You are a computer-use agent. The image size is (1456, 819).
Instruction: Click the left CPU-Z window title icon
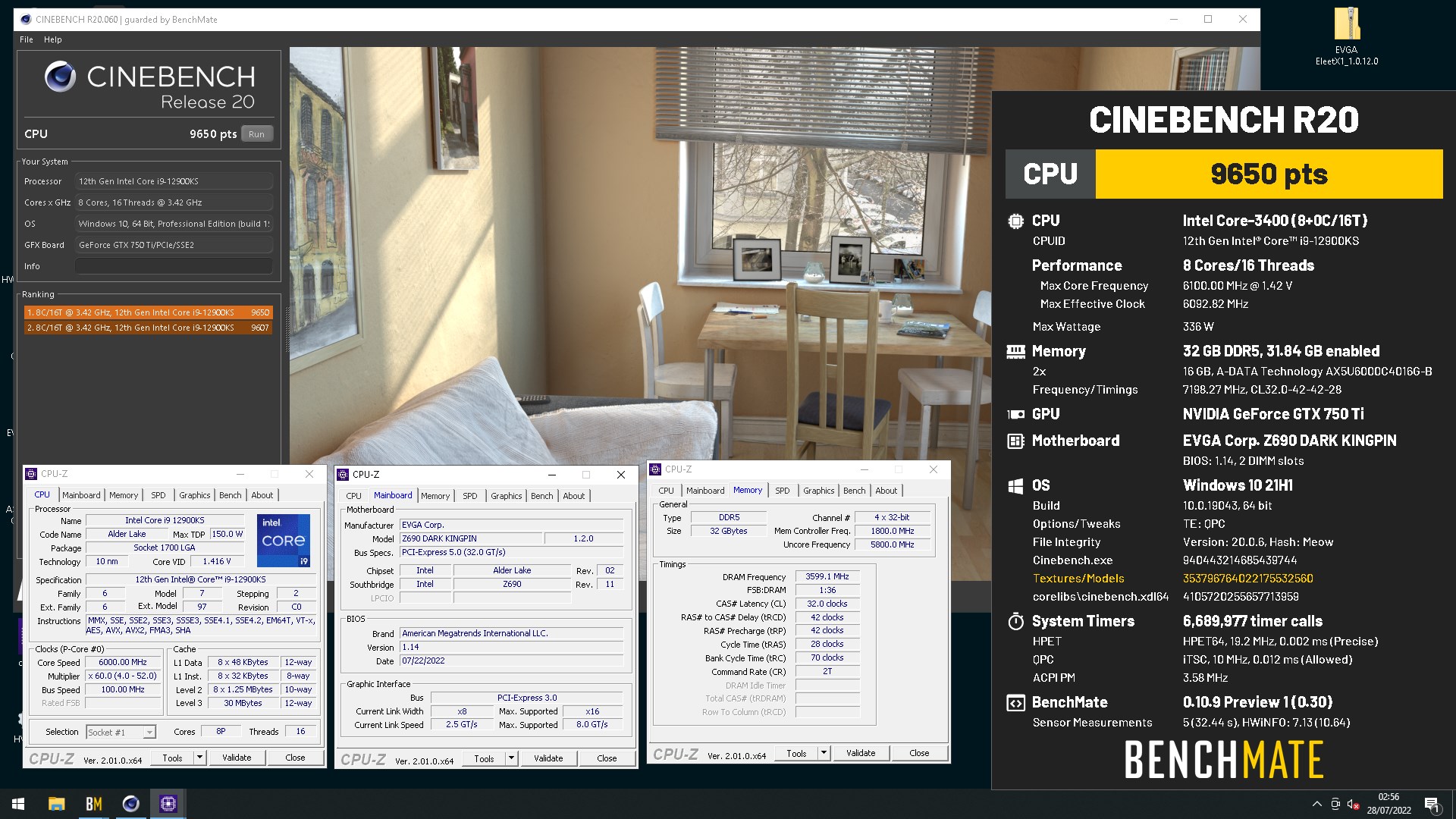(31, 474)
